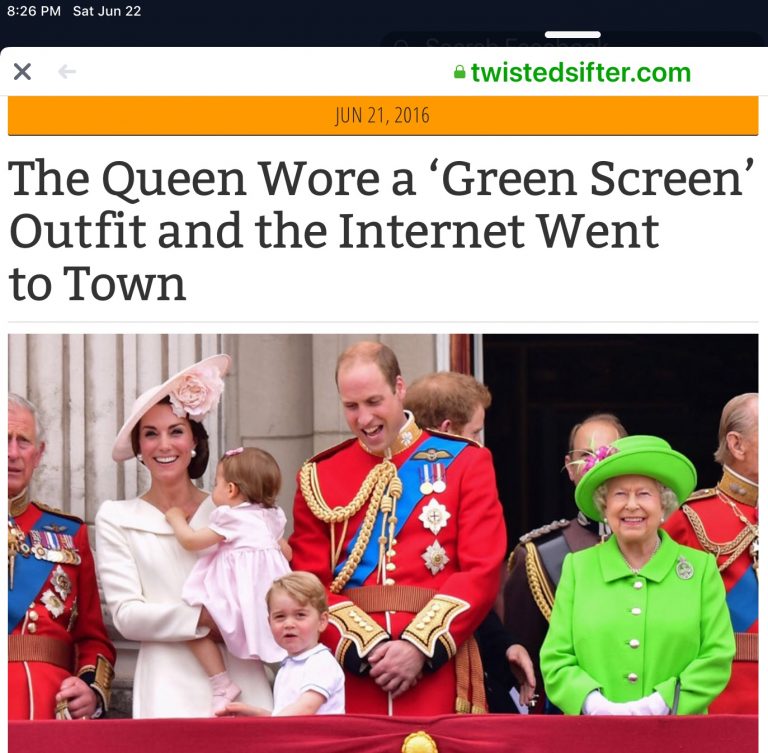Tap the dimmed search field behind the sheet

(571, 40)
